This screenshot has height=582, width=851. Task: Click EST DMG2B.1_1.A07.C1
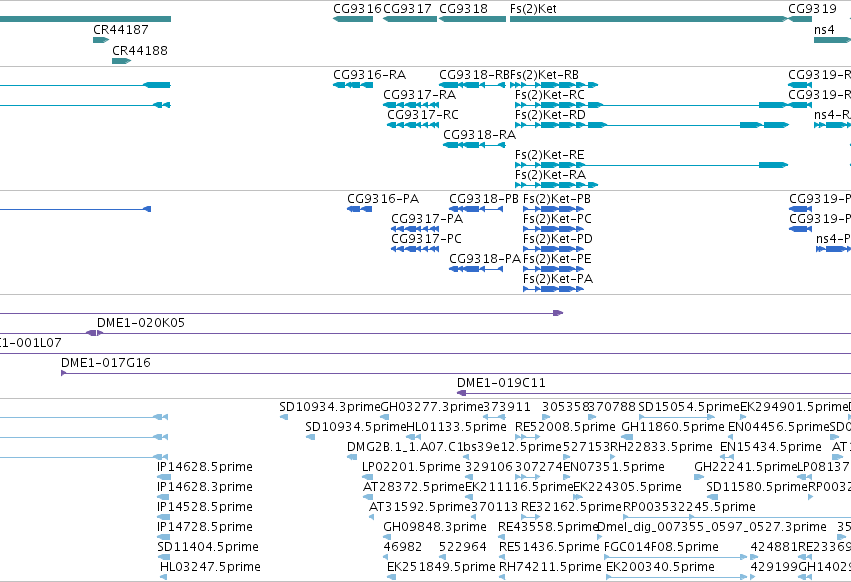pyautogui.click(x=352, y=457)
